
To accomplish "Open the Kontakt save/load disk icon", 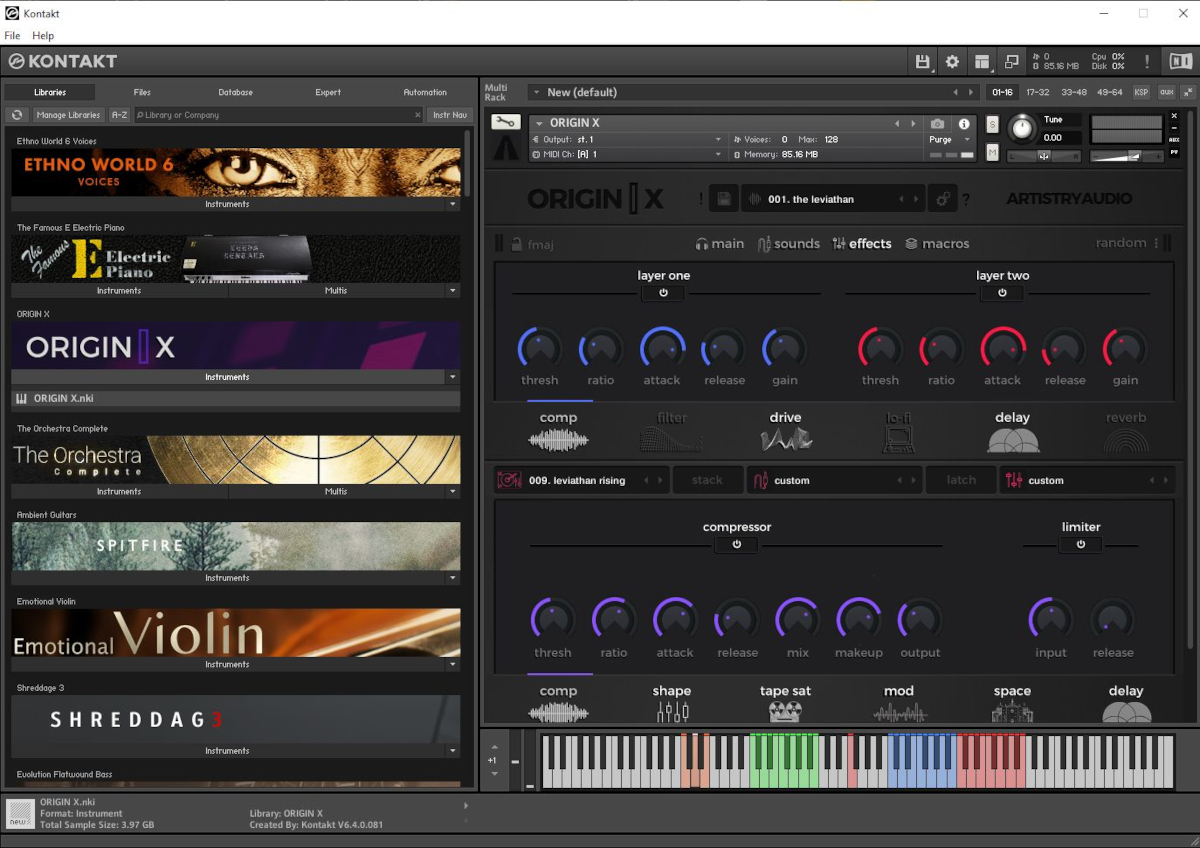I will point(923,62).
